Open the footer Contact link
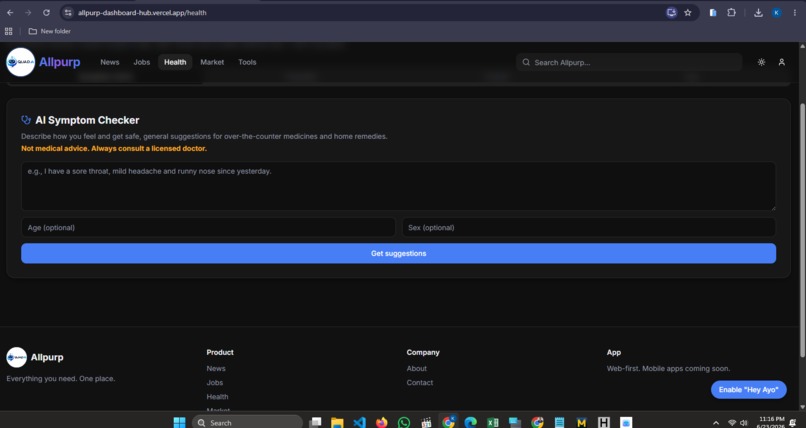The width and height of the screenshot is (806, 428). point(419,382)
